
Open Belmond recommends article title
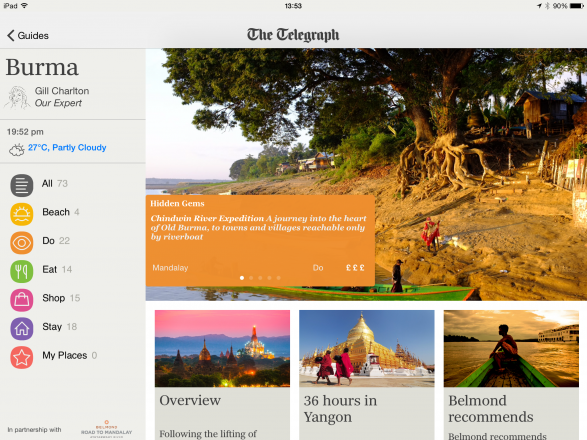[x=491, y=409]
